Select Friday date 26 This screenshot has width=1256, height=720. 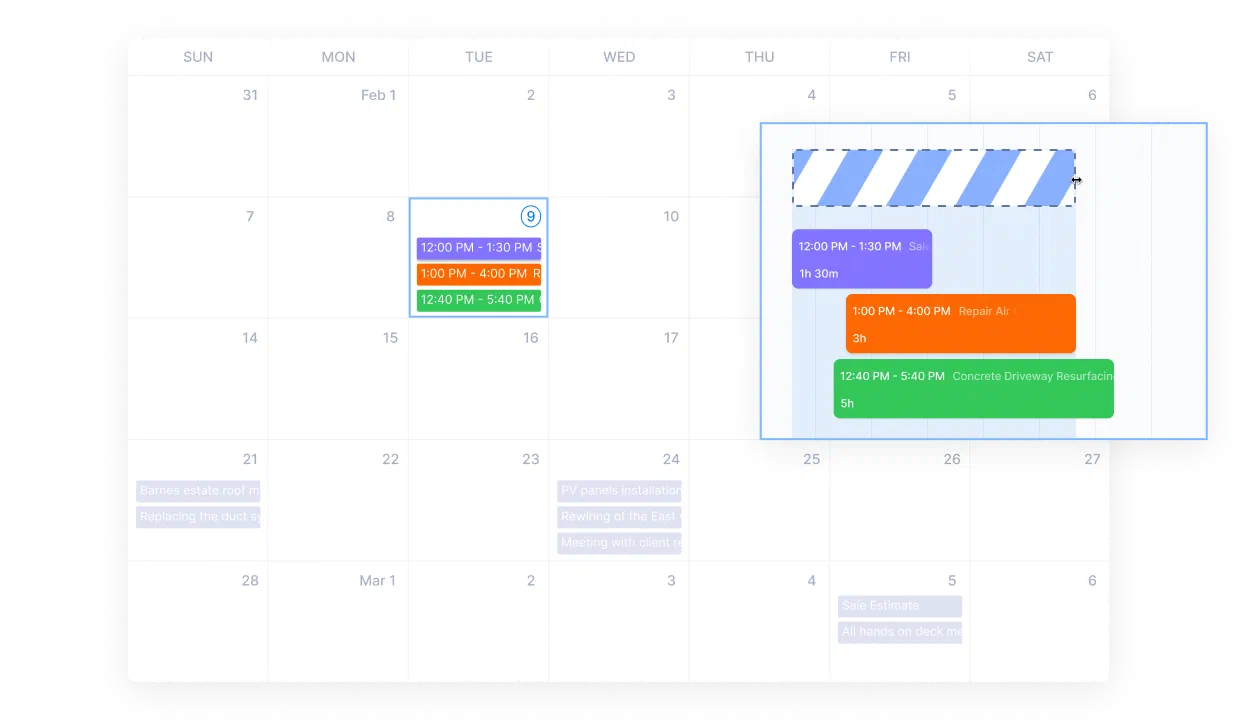(952, 459)
